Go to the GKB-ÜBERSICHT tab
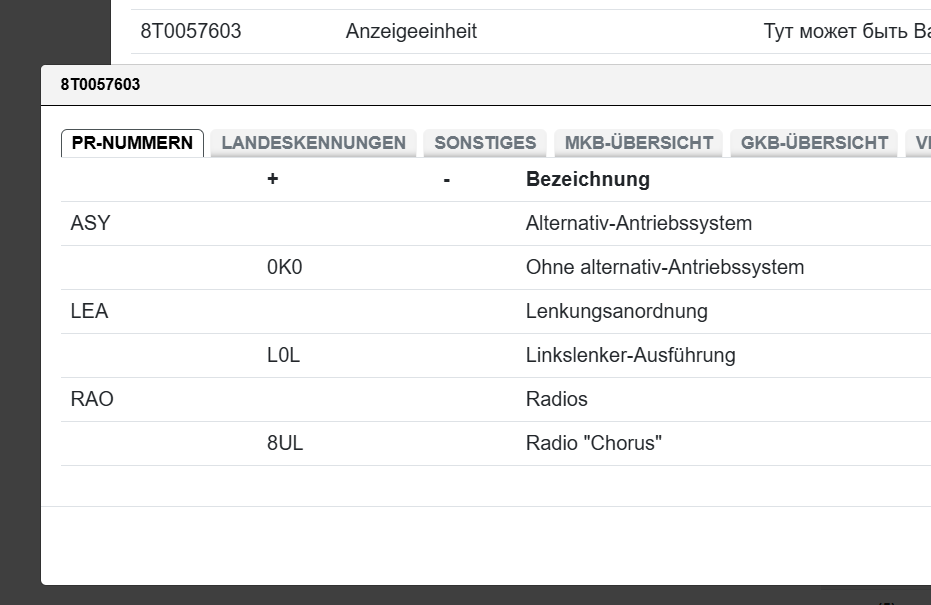Screen dimensions: 931x605 (x=814, y=143)
